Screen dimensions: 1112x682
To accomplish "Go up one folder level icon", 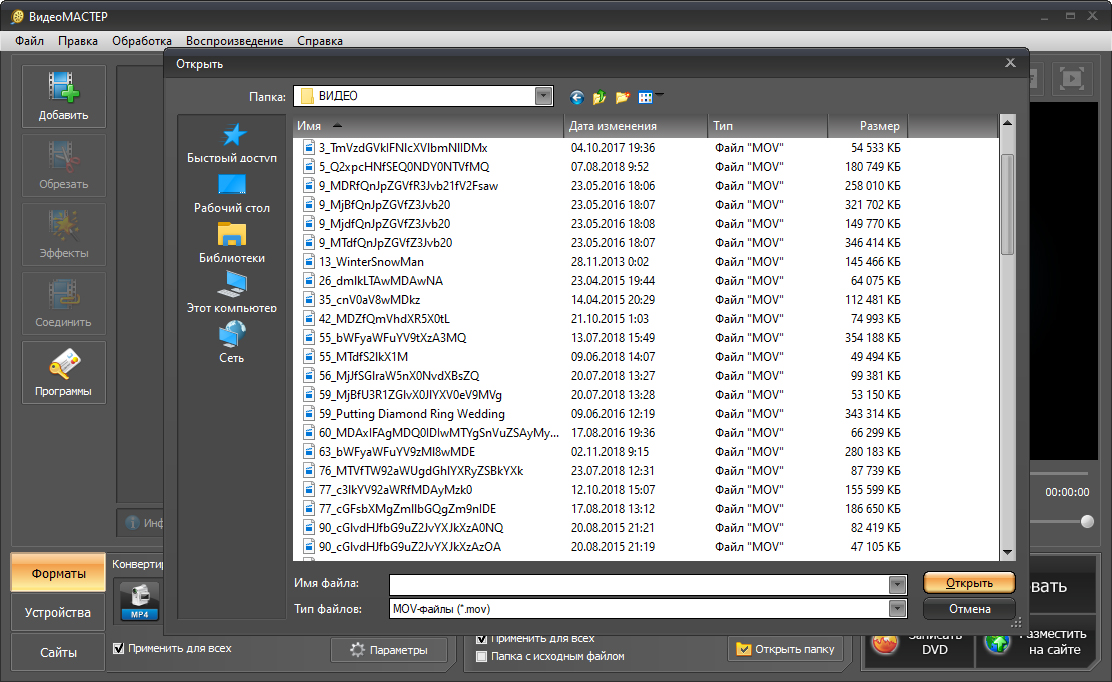I will coord(599,97).
